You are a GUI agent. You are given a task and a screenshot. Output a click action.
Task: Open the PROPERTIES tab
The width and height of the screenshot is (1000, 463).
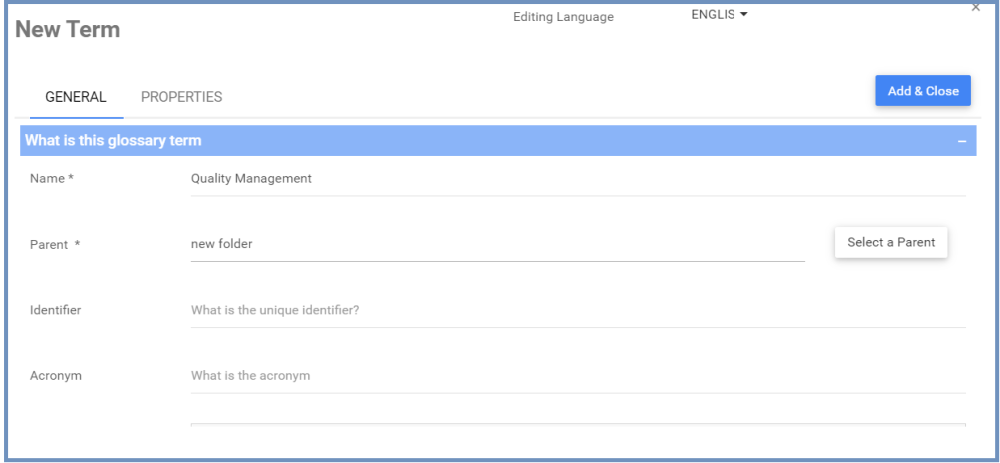(x=181, y=97)
